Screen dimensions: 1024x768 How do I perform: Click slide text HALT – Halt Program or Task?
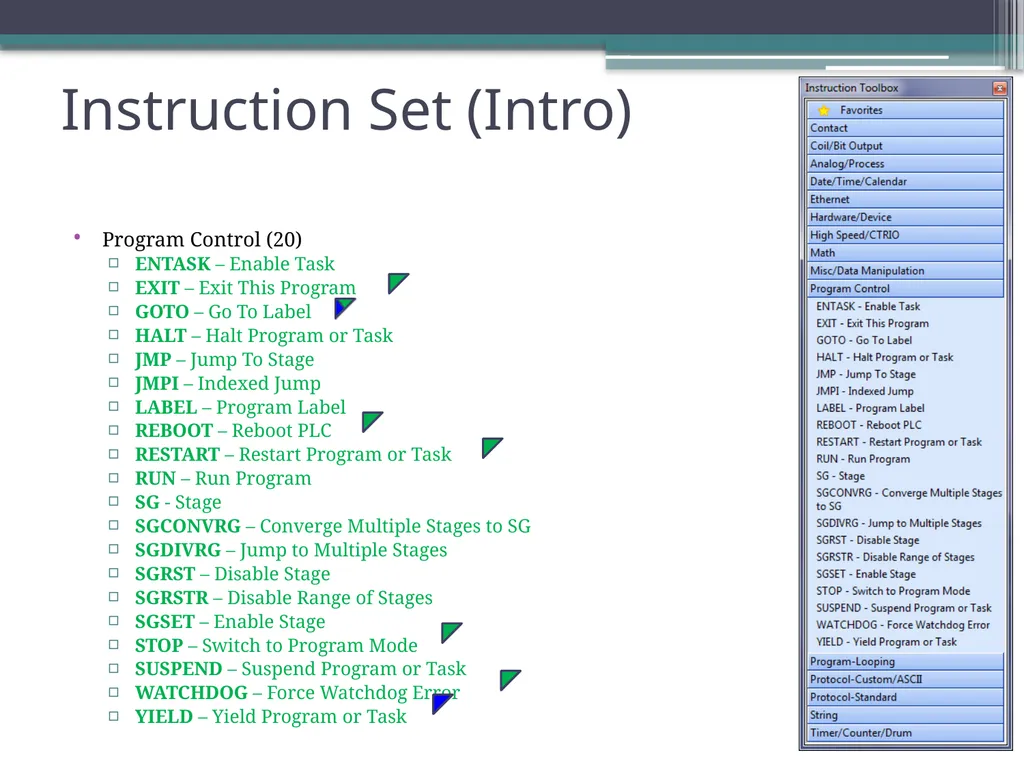tap(264, 336)
